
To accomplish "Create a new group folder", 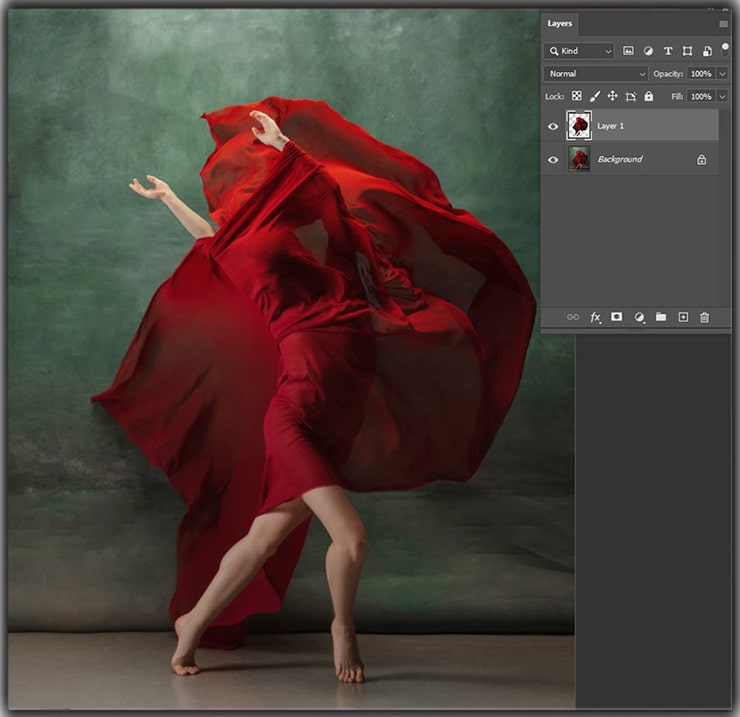I will pos(661,317).
